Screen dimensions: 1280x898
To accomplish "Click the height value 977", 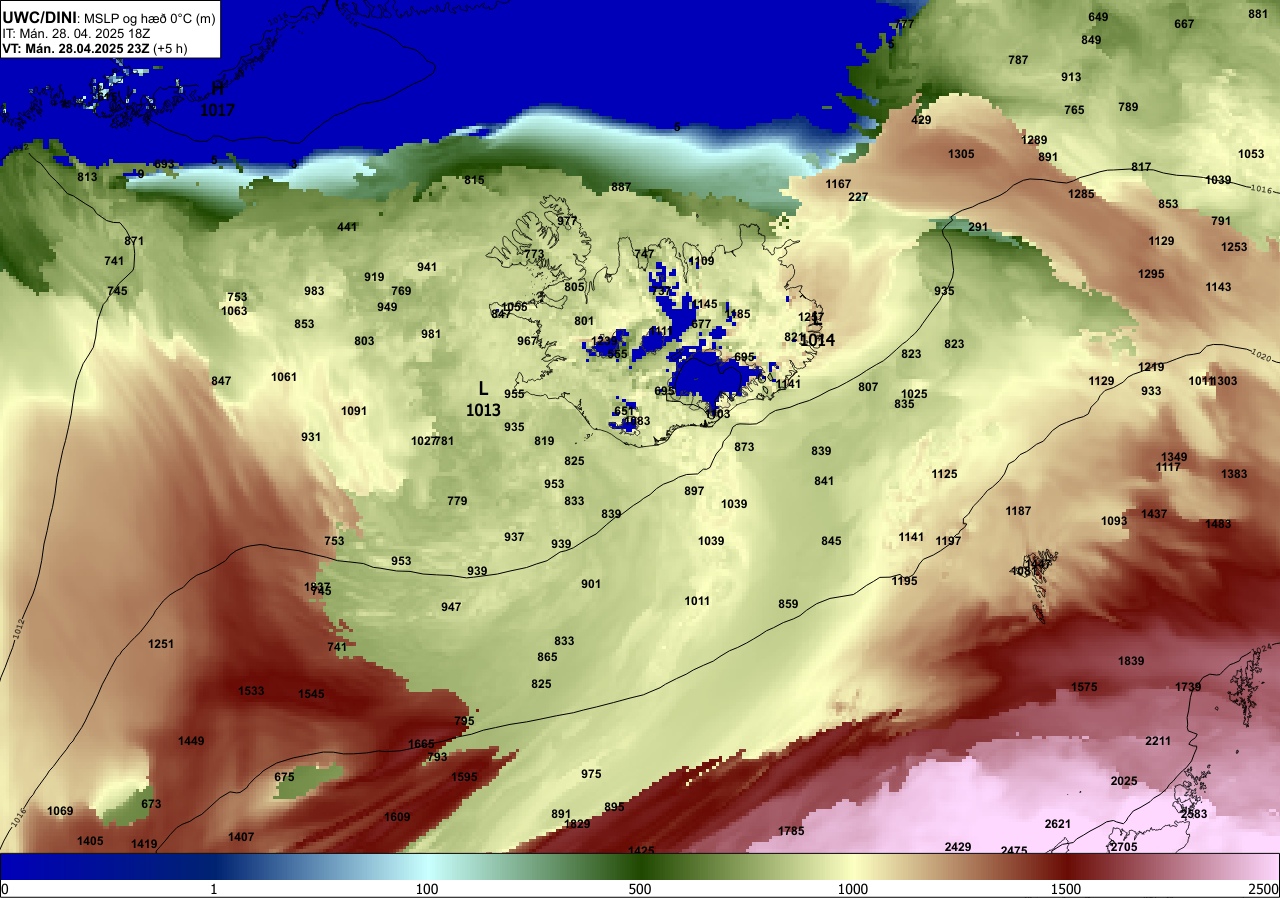I will point(567,221).
